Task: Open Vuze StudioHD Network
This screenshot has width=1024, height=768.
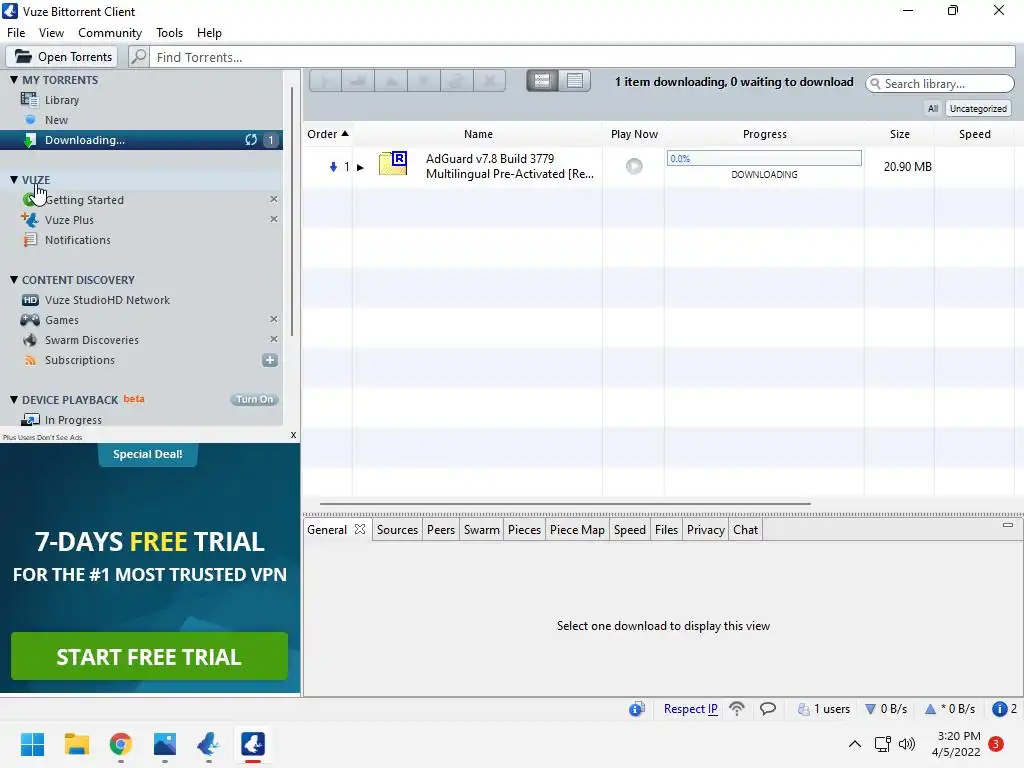Action: (x=107, y=300)
